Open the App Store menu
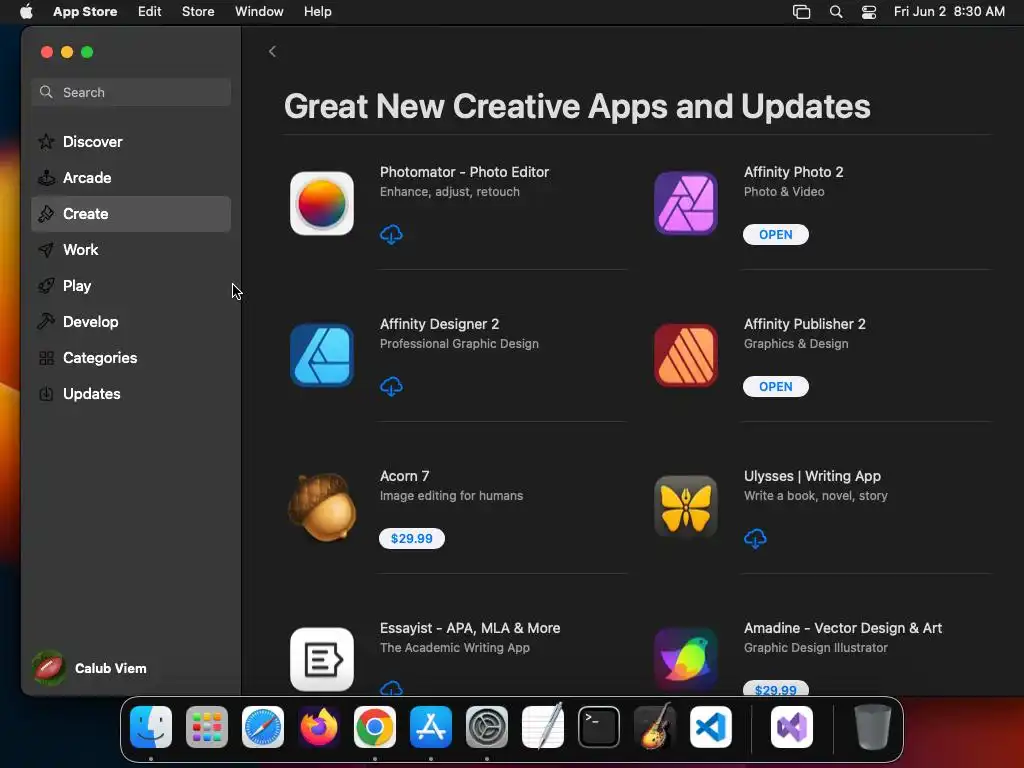Screen dimensions: 1024x768 pos(85,11)
